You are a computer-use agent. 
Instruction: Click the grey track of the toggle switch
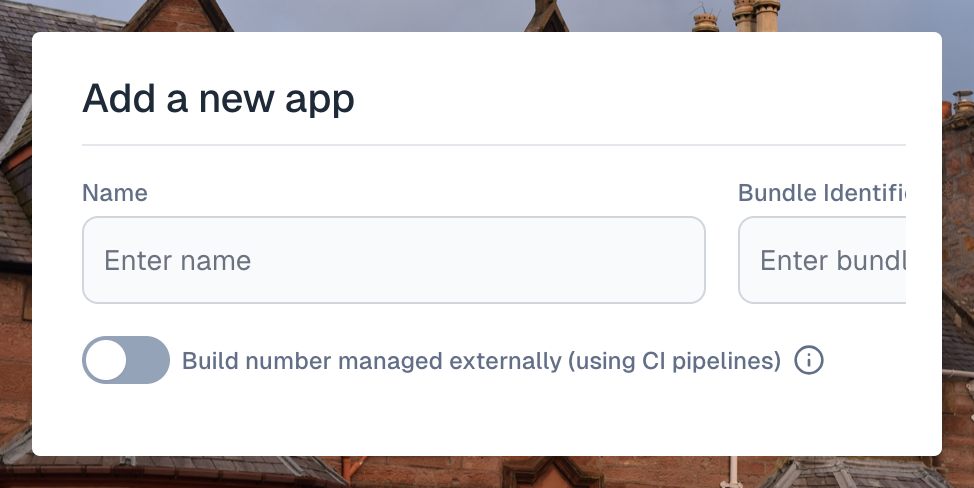click(149, 360)
